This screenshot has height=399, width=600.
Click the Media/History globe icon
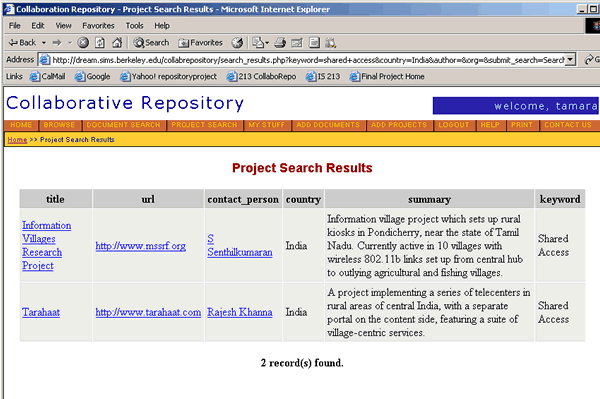[237, 42]
